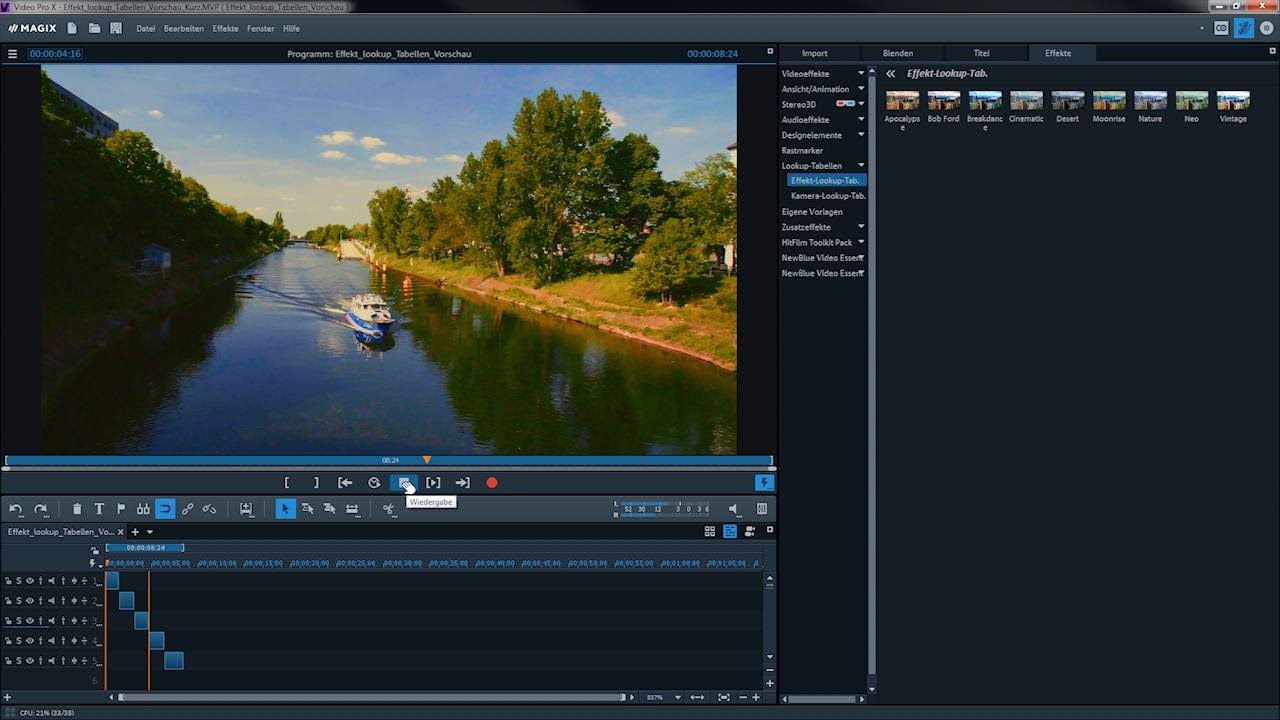
Task: Jump to the range start
Action: pos(345,483)
